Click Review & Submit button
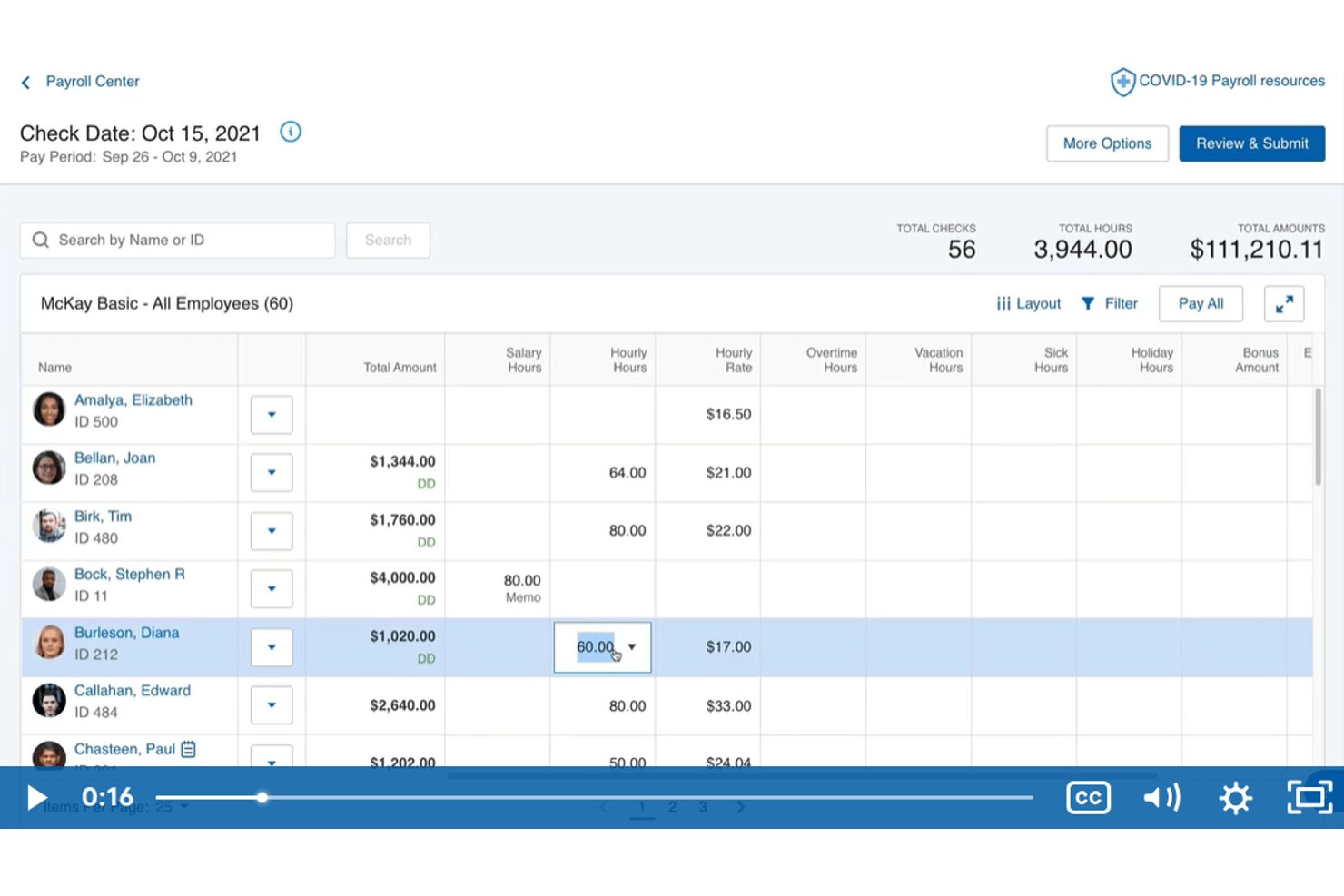Viewport: 1344px width, 896px height. point(1251,143)
